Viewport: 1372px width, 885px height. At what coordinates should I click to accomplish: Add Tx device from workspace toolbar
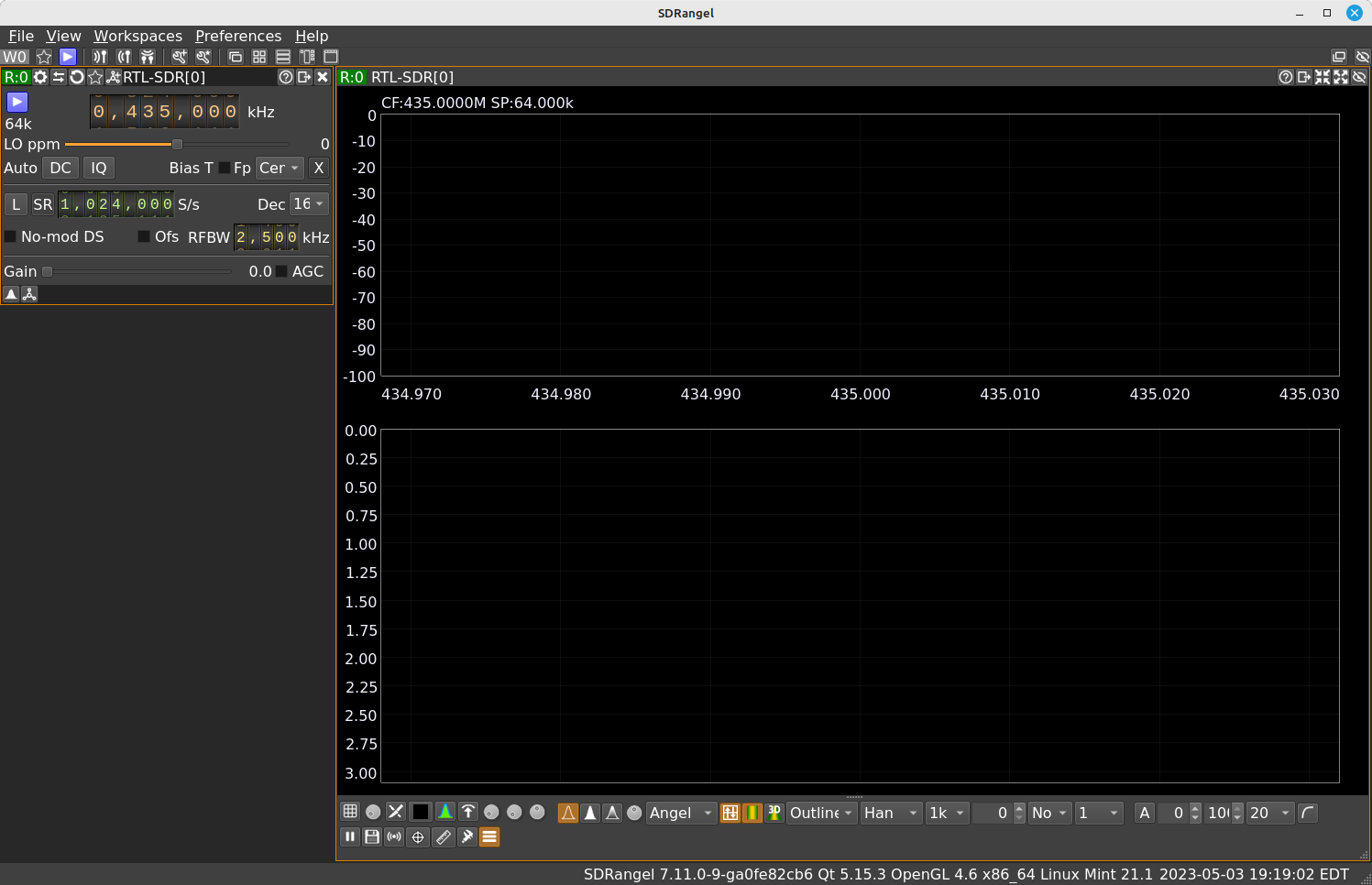coord(124,57)
